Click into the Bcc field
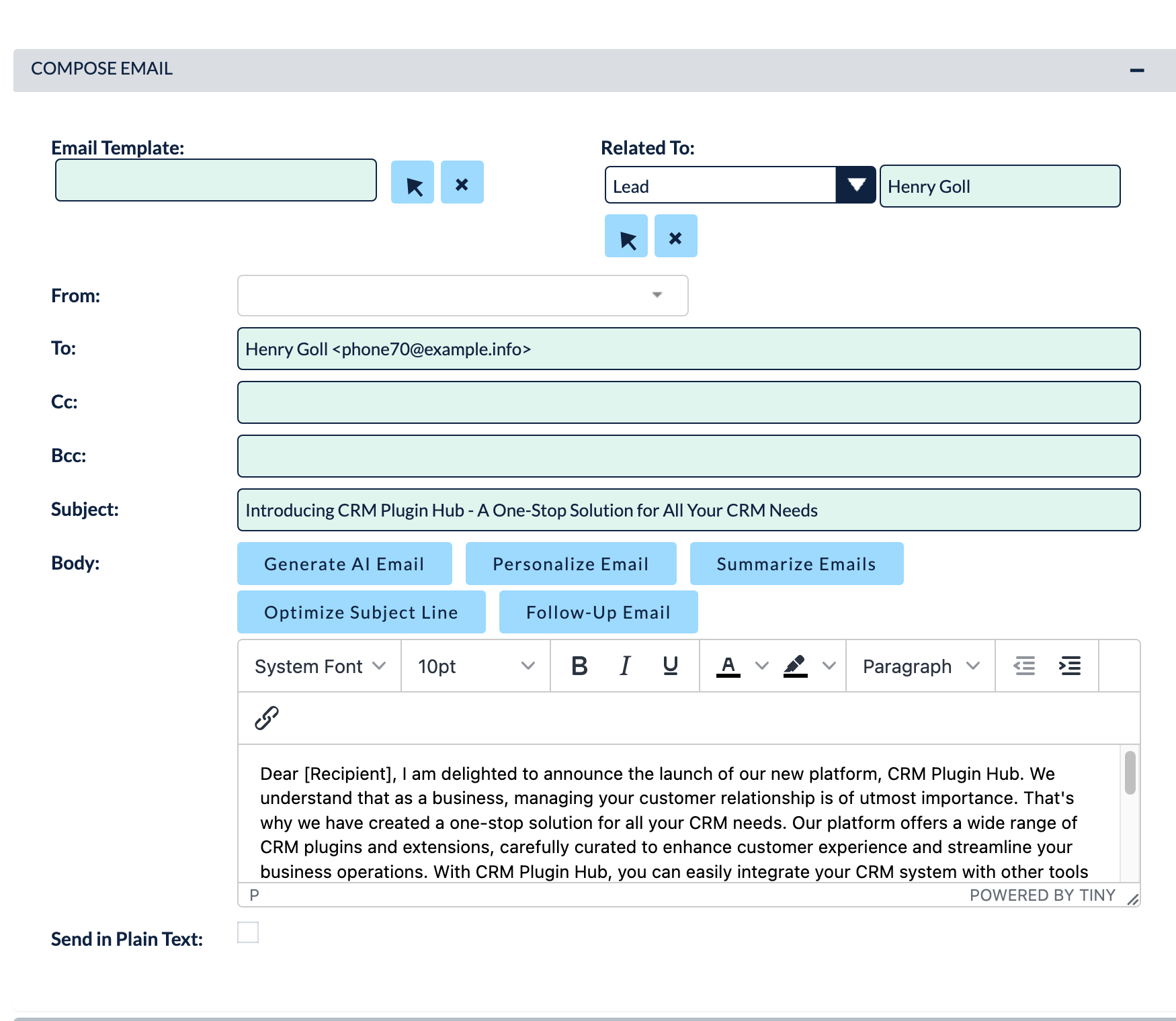1176x1021 pixels. point(689,456)
